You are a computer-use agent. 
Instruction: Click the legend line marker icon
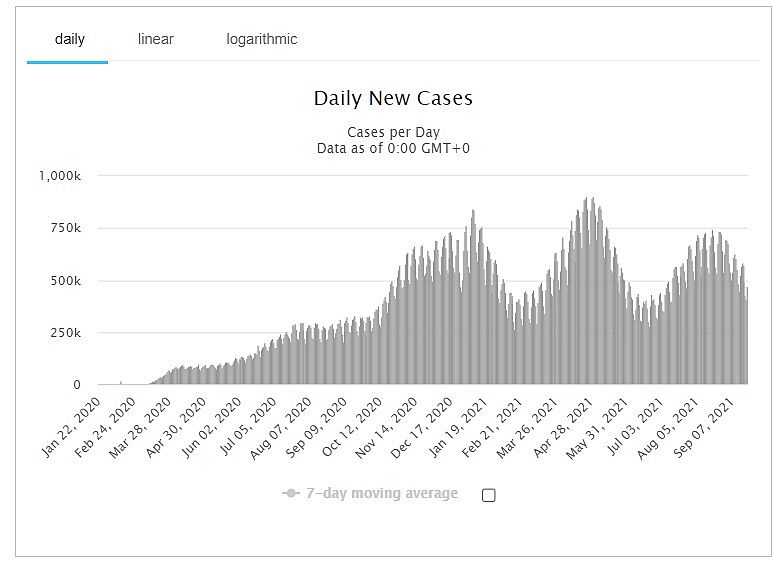click(291, 493)
